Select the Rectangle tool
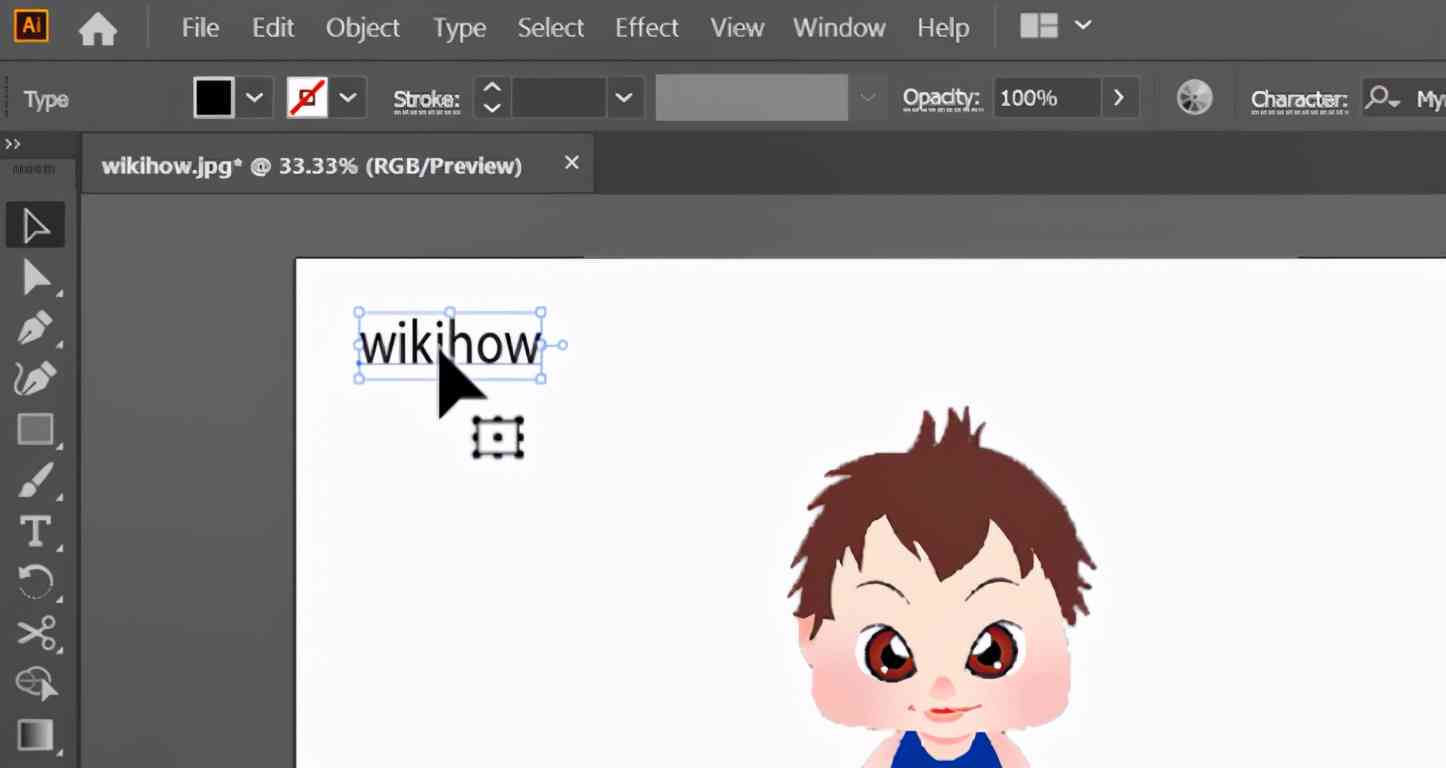 coord(36,430)
